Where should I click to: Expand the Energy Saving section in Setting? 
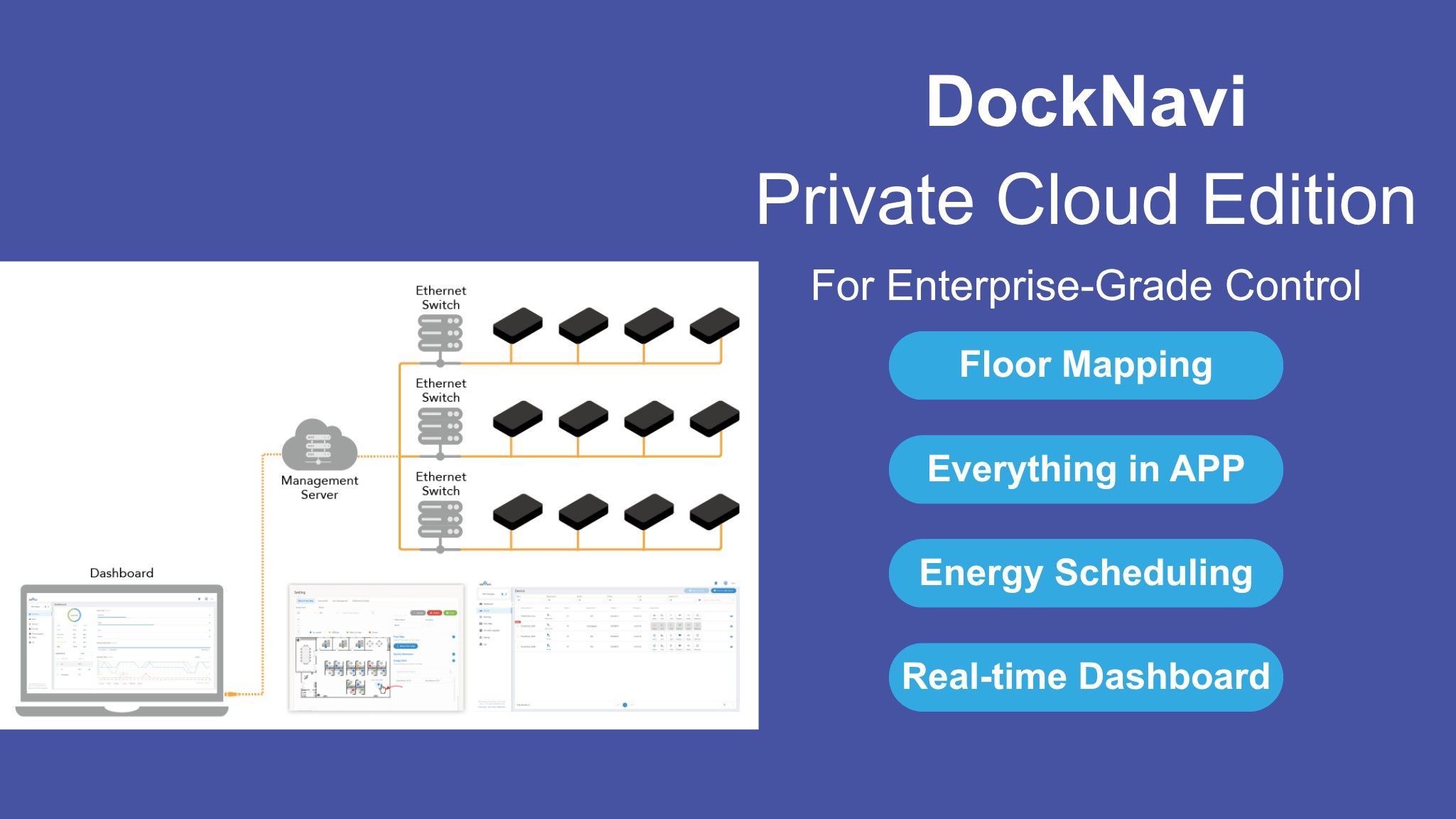pos(453,660)
